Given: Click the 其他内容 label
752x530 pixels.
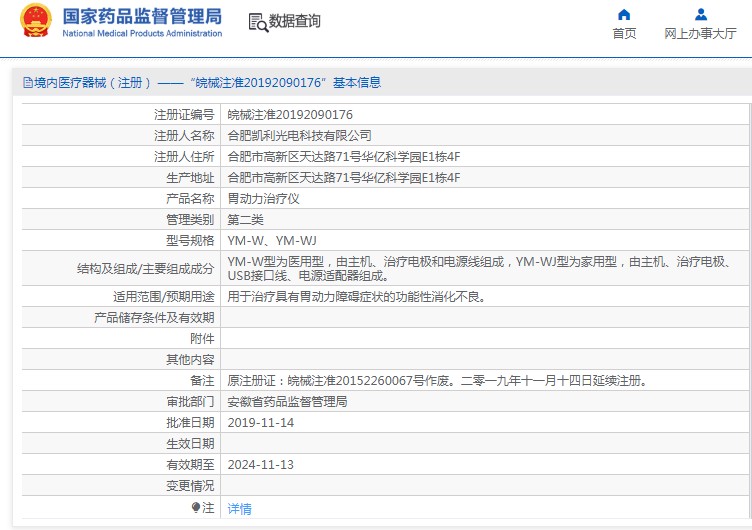Looking at the screenshot, I should [190, 360].
